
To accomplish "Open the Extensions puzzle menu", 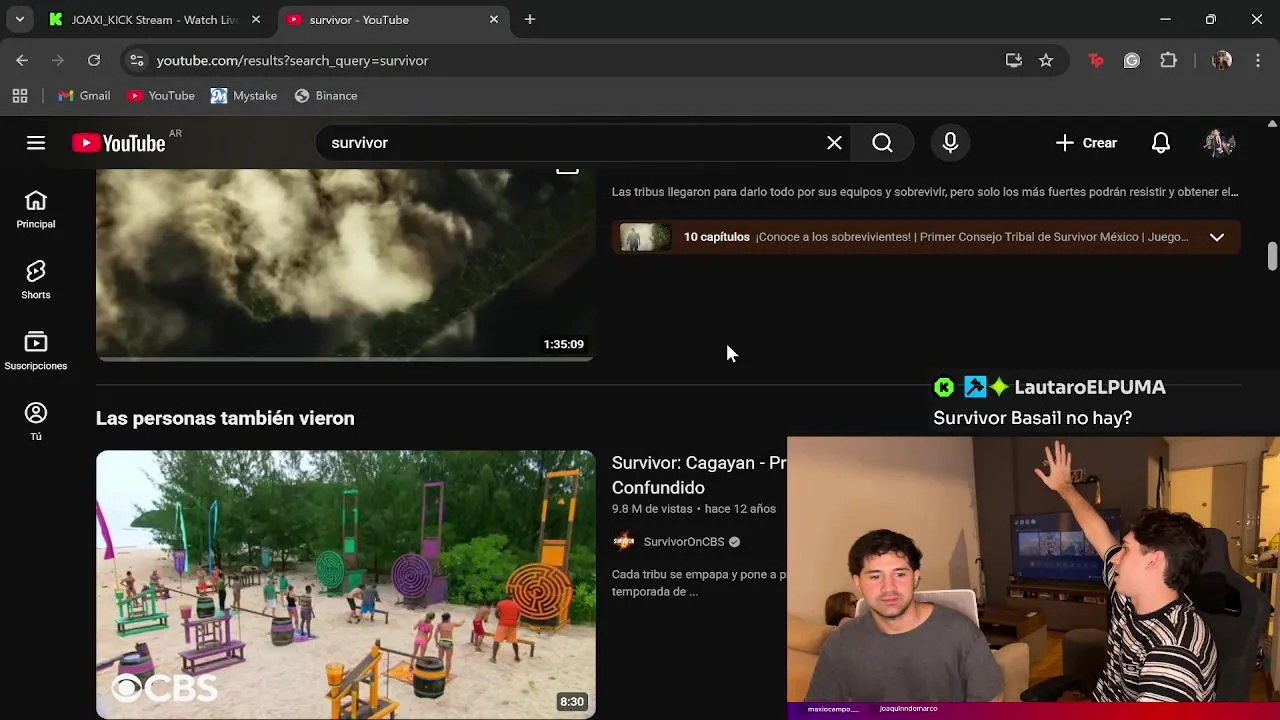I will (x=1169, y=61).
